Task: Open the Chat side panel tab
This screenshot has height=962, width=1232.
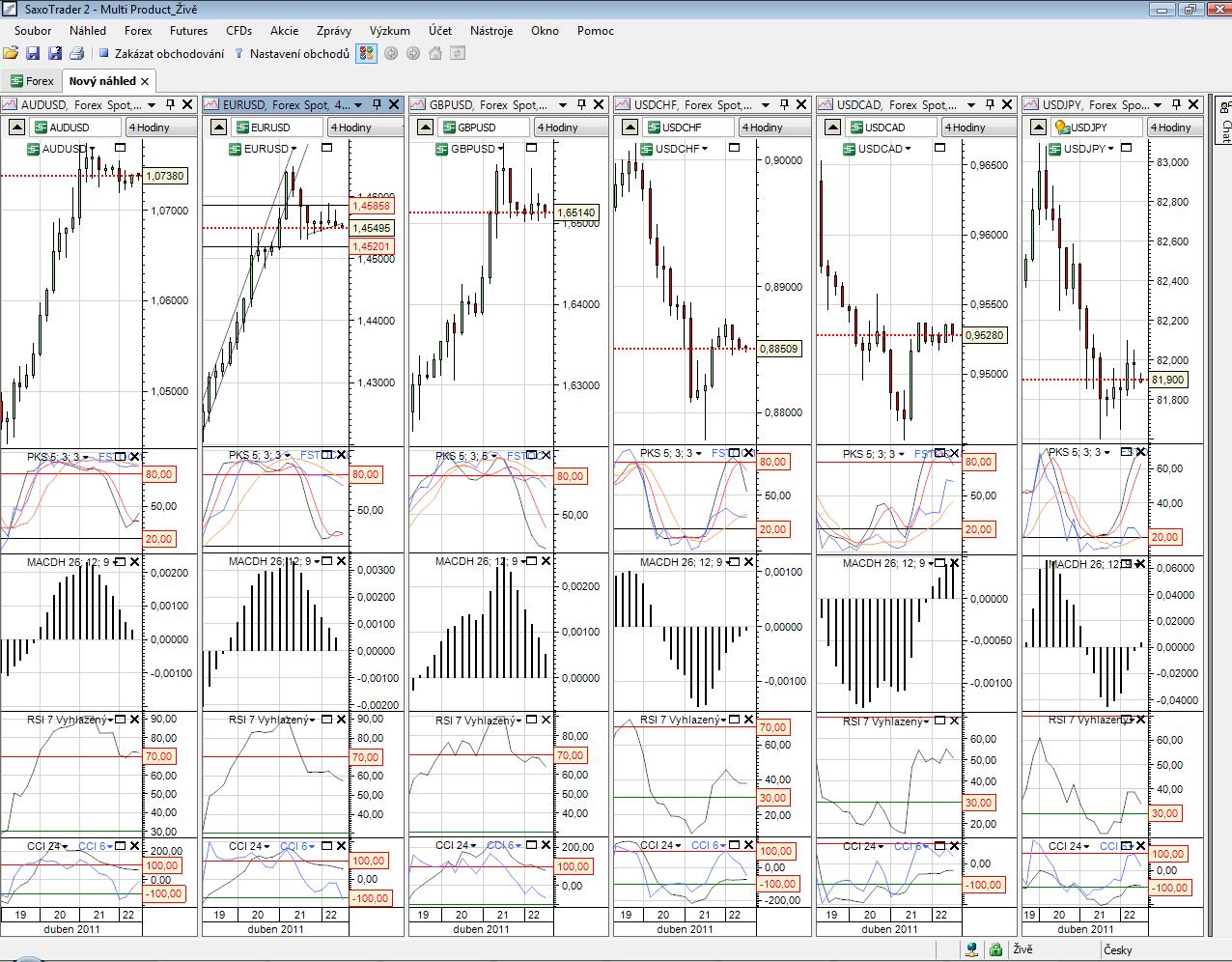Action: pyautogui.click(x=1222, y=122)
